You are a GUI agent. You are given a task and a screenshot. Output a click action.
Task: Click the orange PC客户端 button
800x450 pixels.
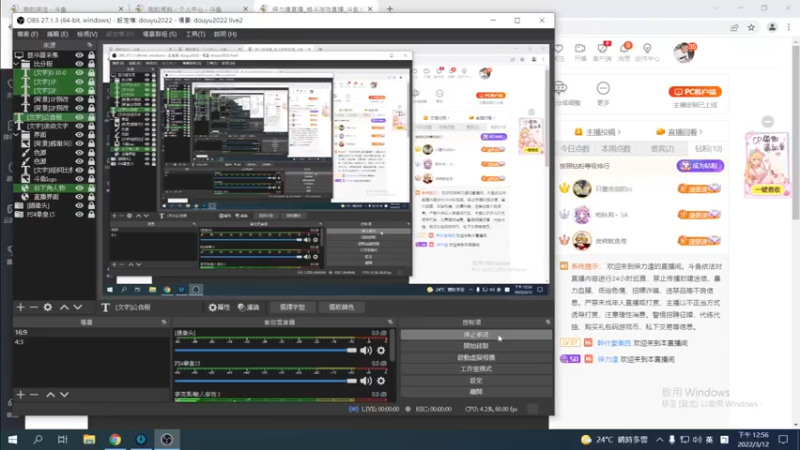695,92
